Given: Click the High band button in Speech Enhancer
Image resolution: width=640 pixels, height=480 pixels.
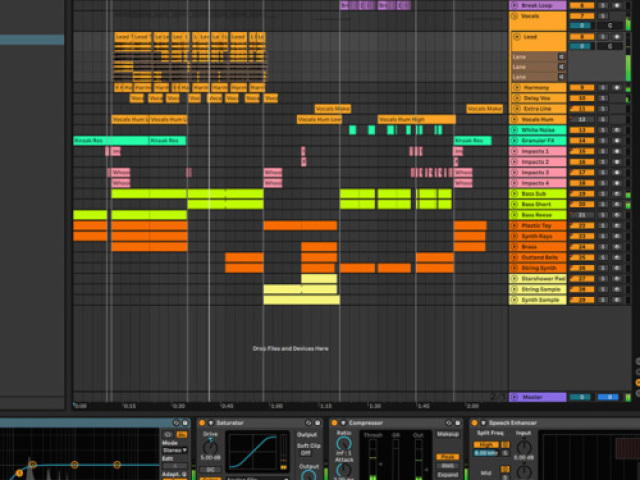Looking at the screenshot, I should click(486, 445).
